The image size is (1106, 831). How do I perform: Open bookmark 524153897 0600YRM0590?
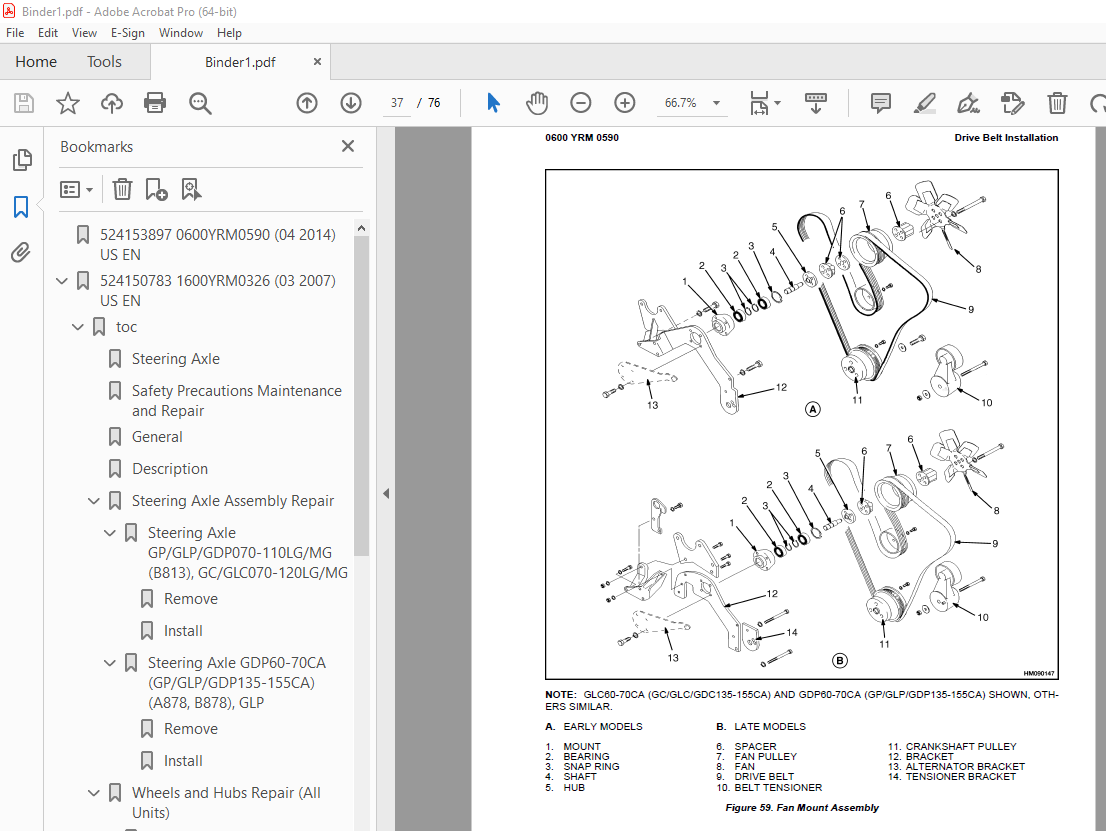(x=217, y=244)
